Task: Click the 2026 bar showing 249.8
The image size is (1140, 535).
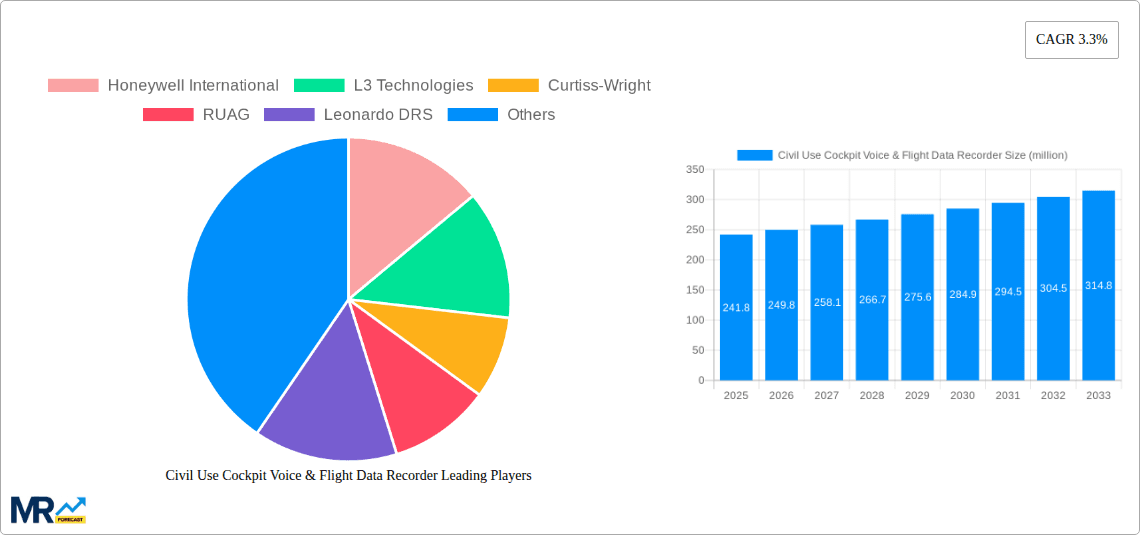Action: [782, 305]
